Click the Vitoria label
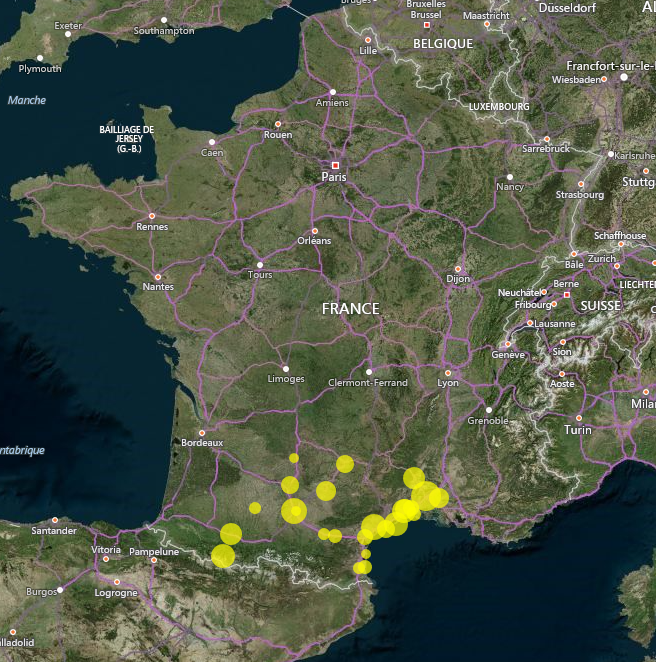This screenshot has height=662, width=656. pos(106,550)
